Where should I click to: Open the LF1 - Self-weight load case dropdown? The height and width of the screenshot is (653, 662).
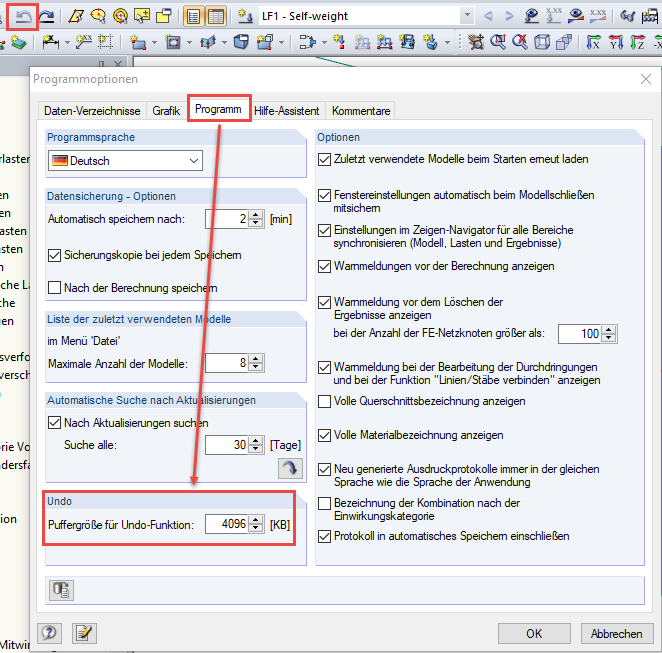467,16
